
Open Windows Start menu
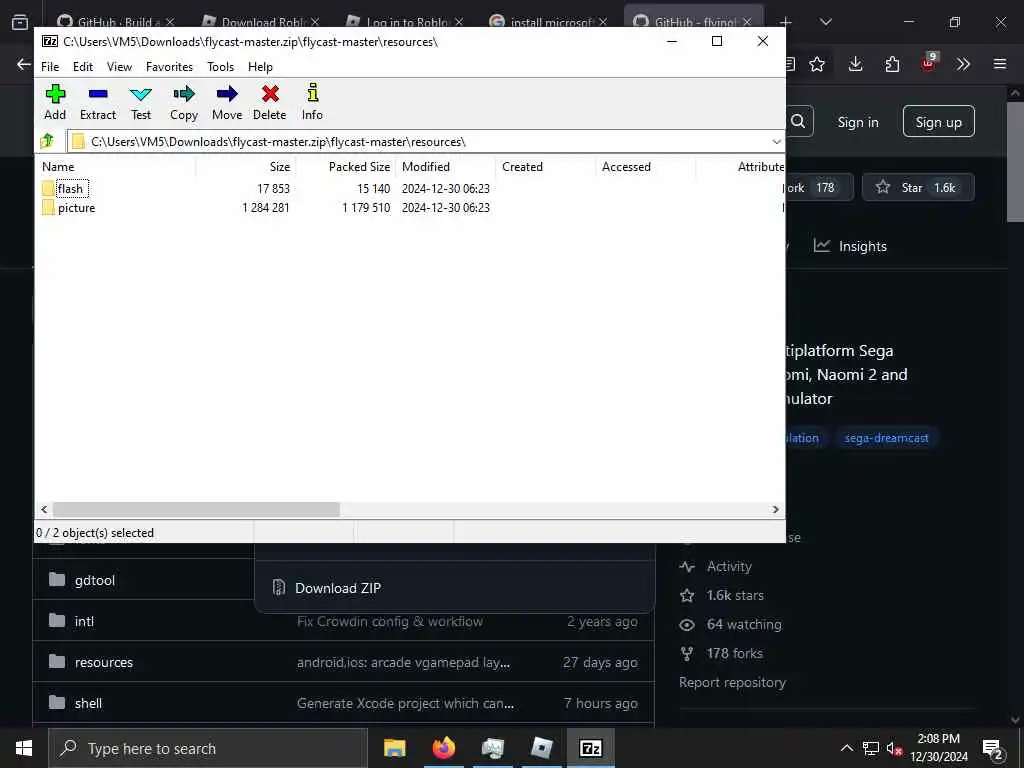[24, 748]
